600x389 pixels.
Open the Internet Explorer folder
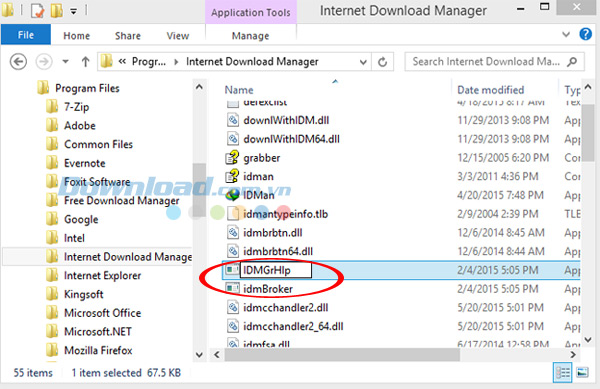tap(102, 275)
